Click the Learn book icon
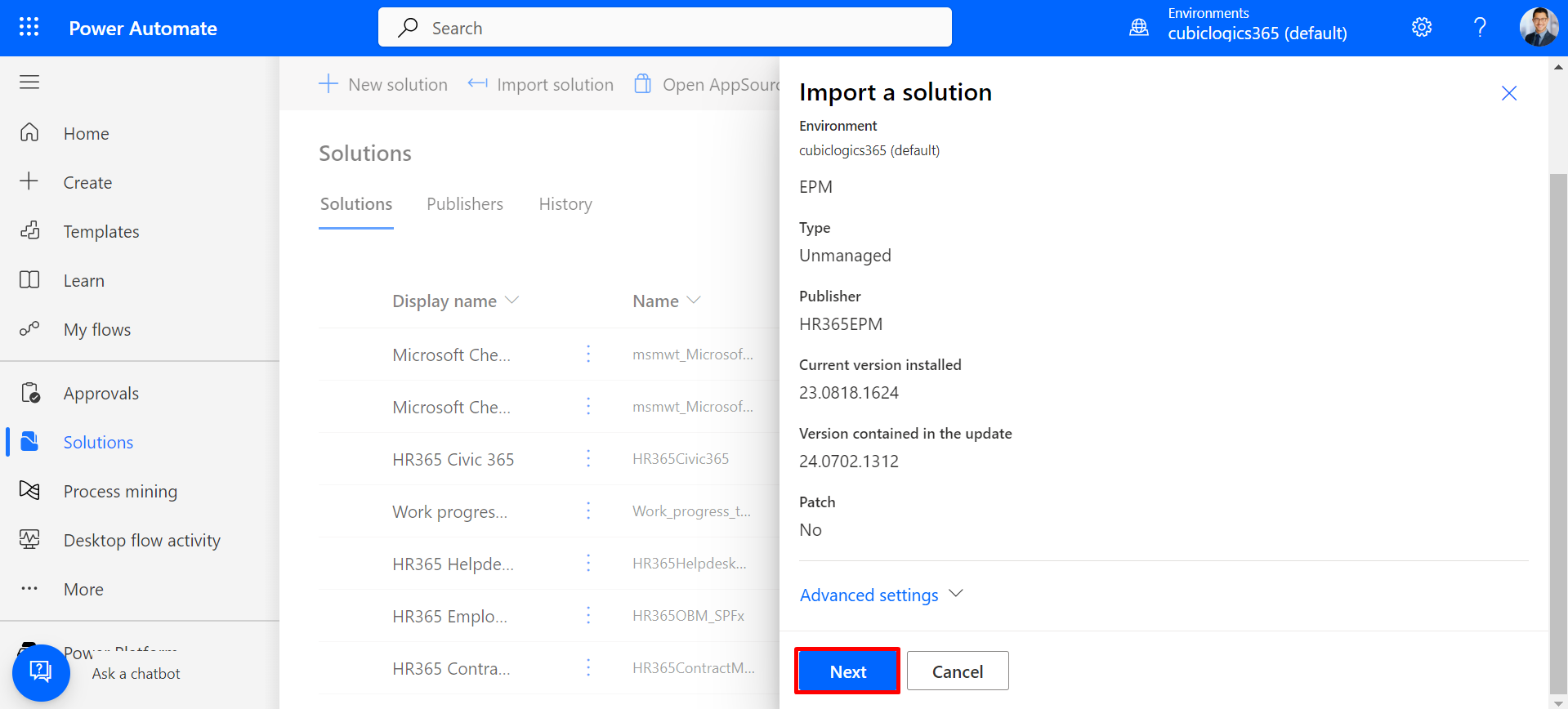1568x709 pixels. pyautogui.click(x=29, y=279)
